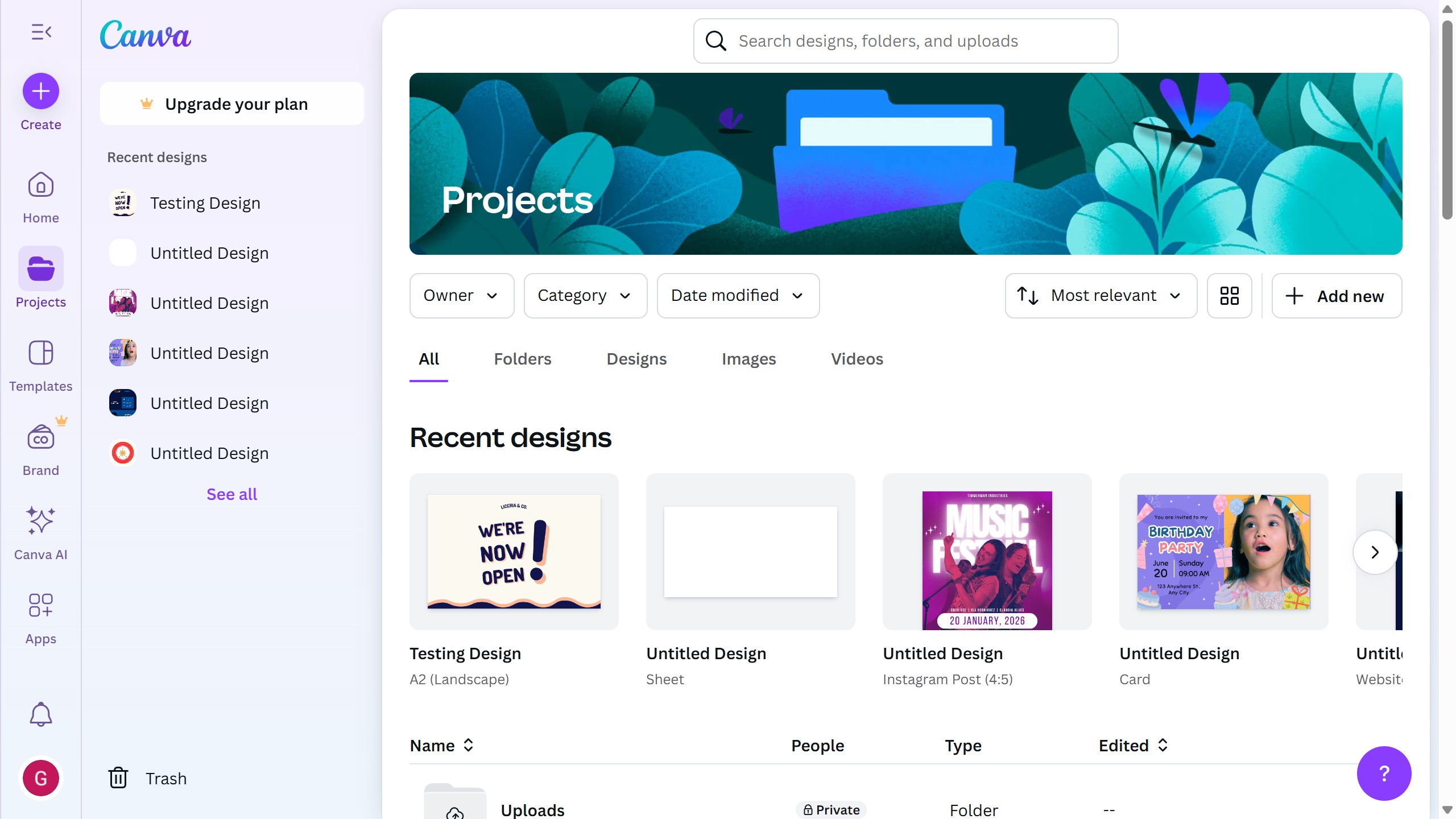
Task: Expand the Category filter dropdown
Action: (x=585, y=296)
